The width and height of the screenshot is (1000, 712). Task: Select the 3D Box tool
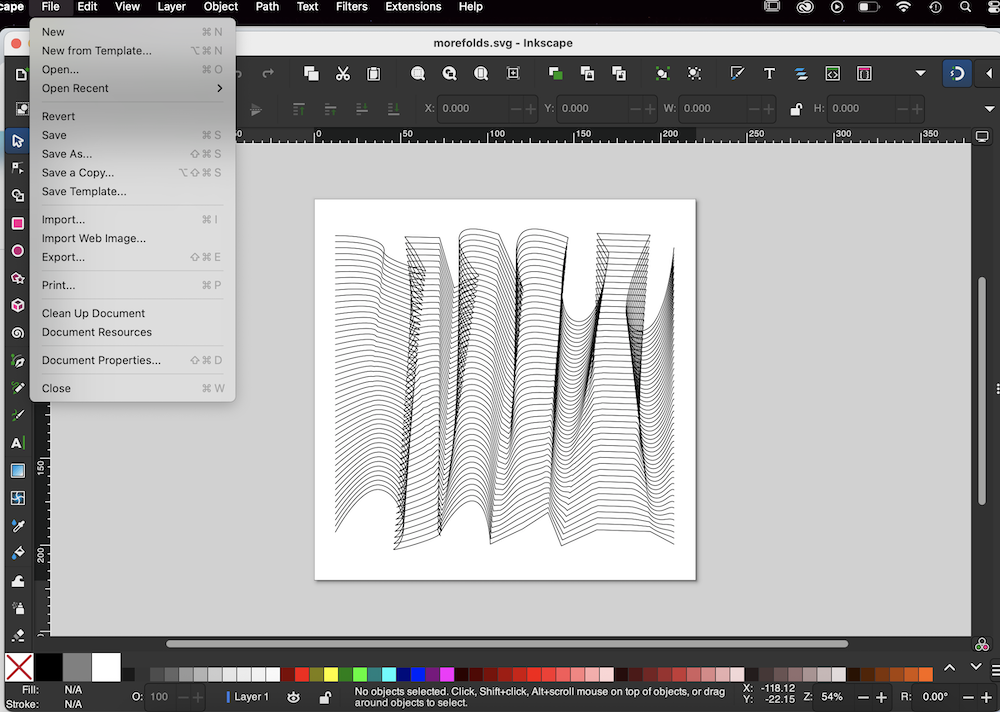(18, 306)
